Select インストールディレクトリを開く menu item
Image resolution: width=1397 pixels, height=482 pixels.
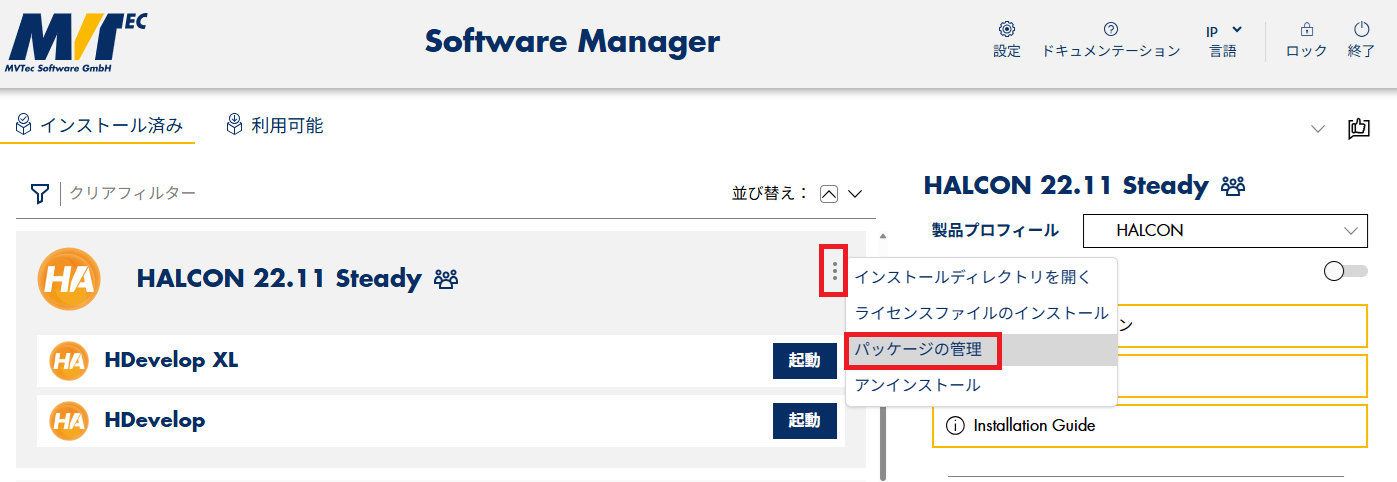click(981, 277)
